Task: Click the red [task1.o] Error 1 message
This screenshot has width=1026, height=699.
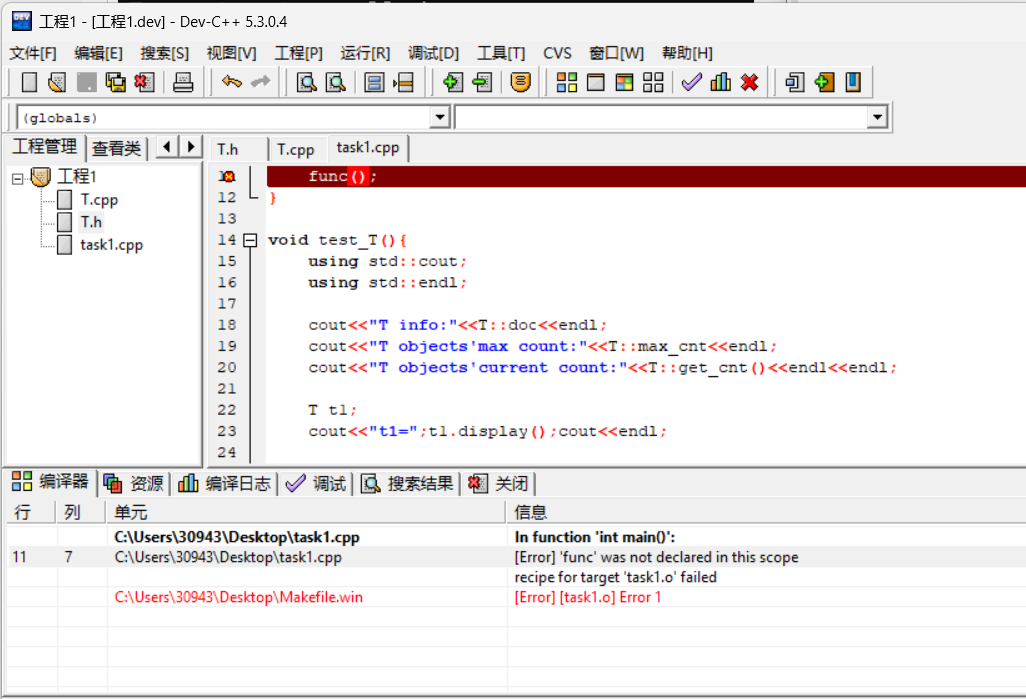Action: point(588,597)
